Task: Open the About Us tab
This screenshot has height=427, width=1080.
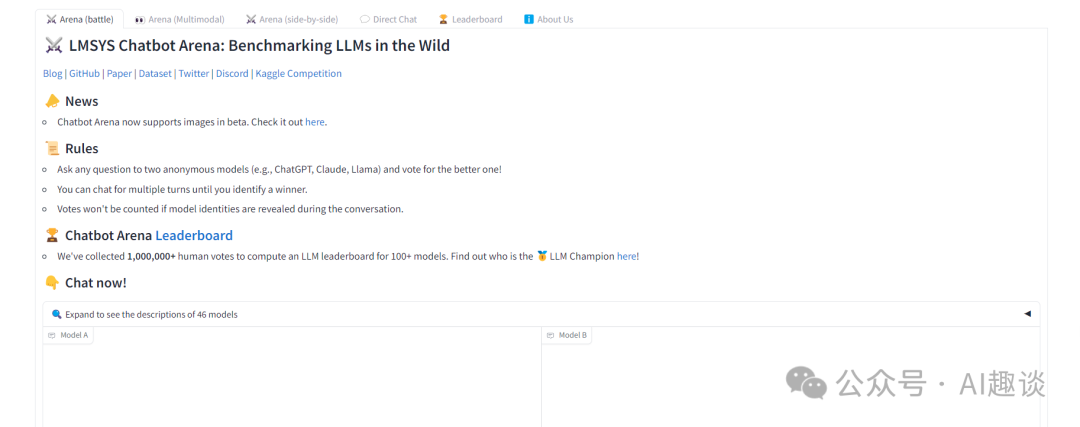Action: tap(555, 19)
